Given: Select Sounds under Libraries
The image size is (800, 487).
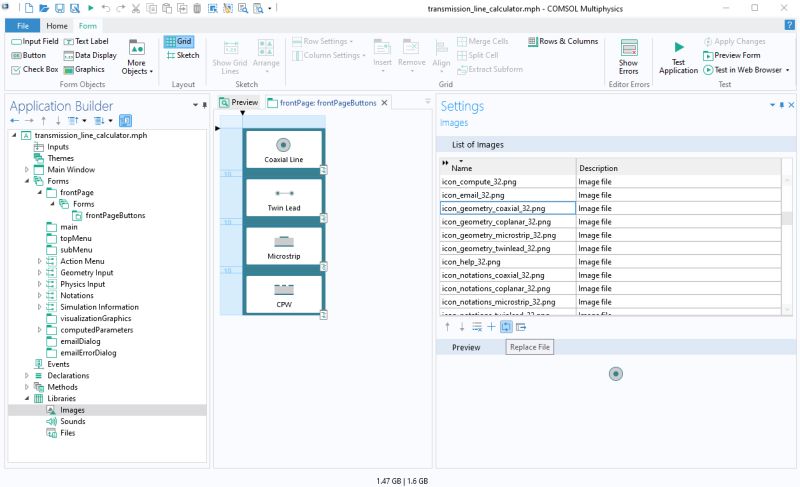Looking at the screenshot, I should [x=72, y=421].
